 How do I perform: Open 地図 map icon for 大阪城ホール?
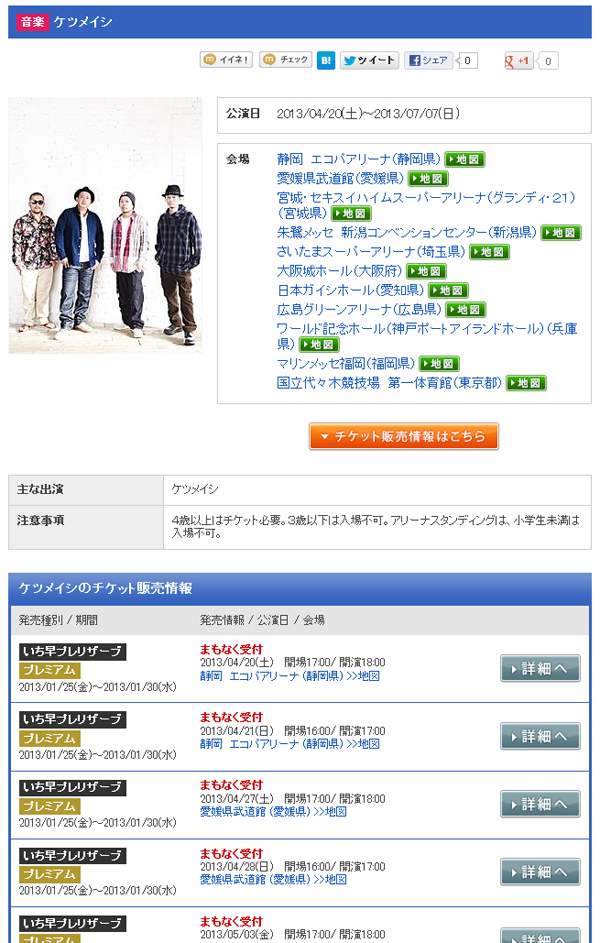[426, 271]
